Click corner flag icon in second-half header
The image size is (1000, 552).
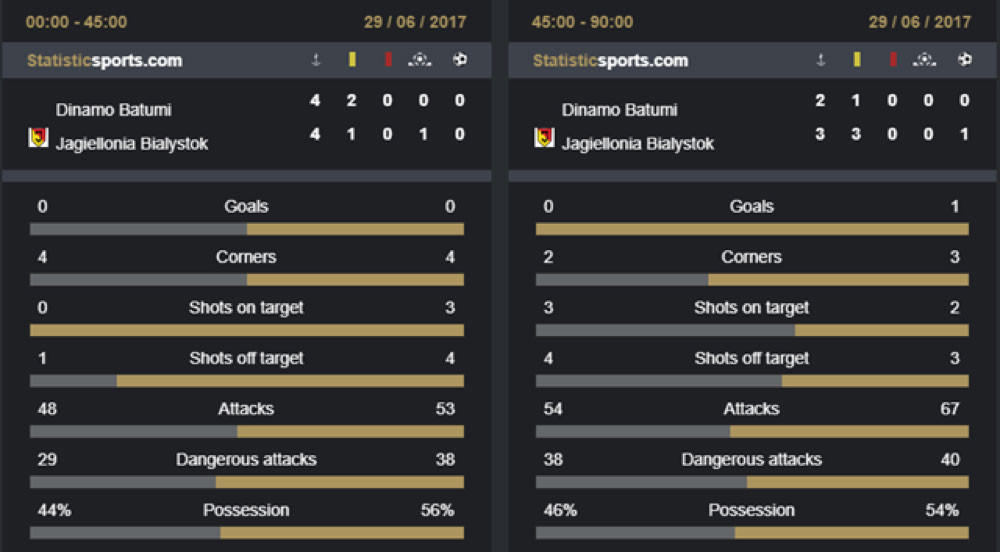point(821,60)
